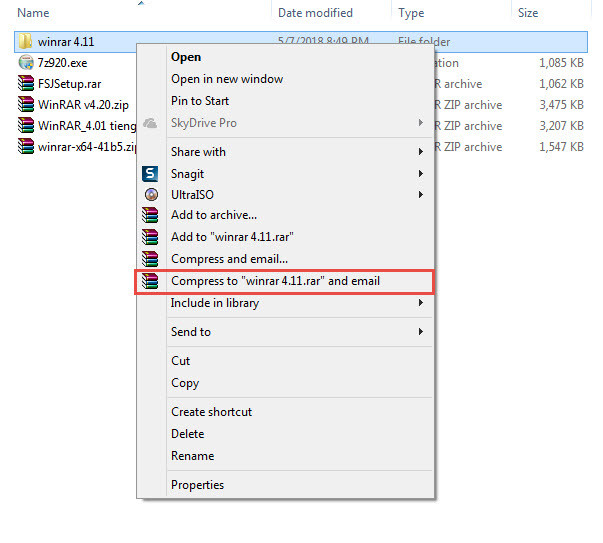603x543 pixels.
Task: Click the WinRAR v4.20.zip archive icon
Action: 26,104
